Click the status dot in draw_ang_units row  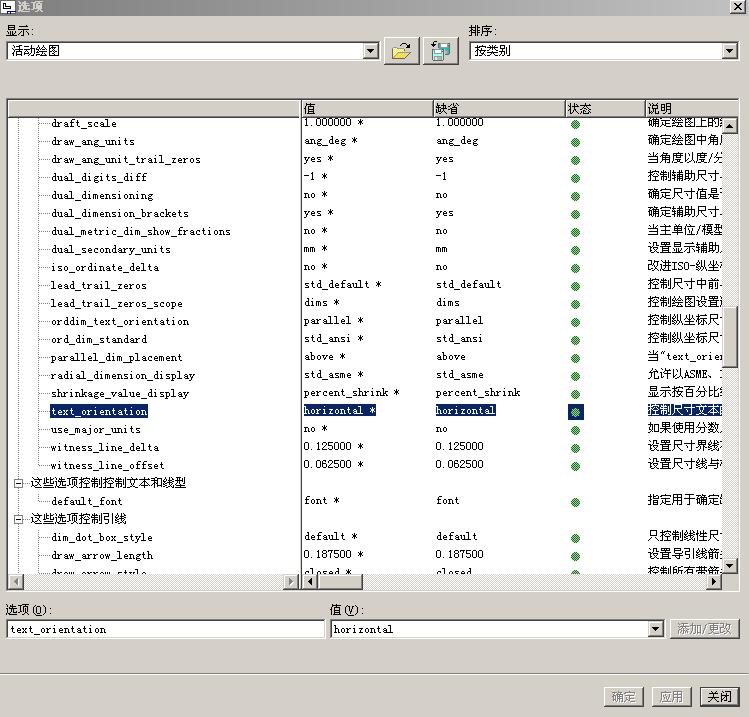[x=576, y=142]
